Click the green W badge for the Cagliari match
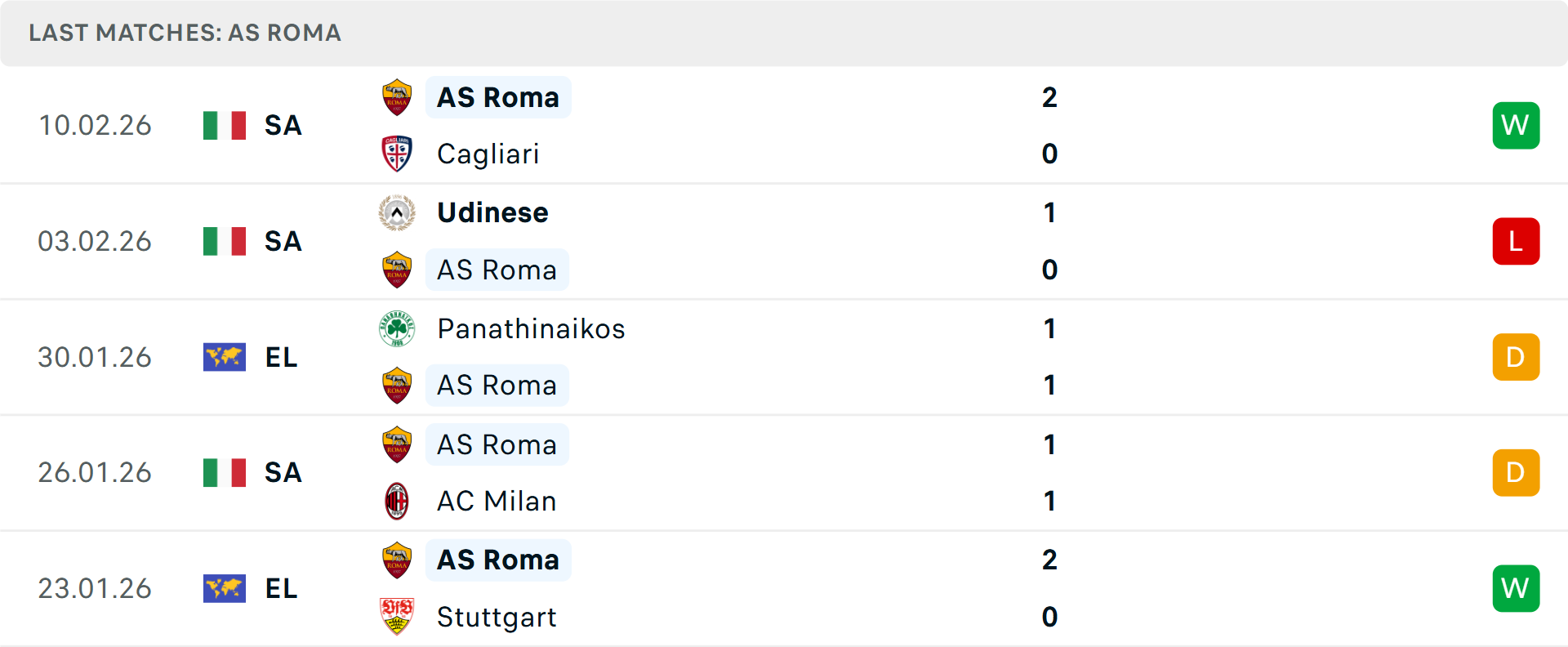 tap(1516, 125)
